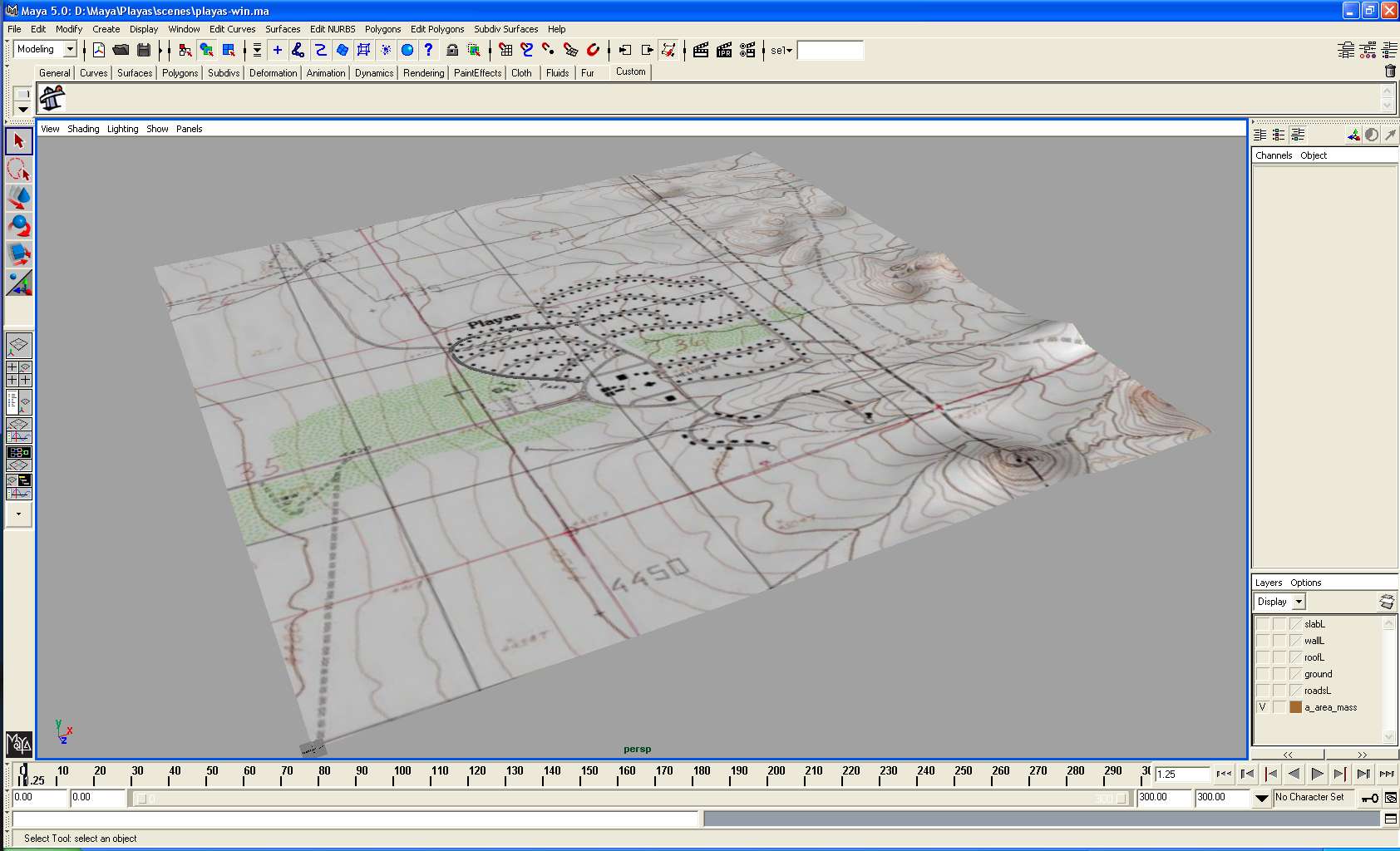
Task: Toggle visibility of a_area_mass layer
Action: [x=1262, y=707]
